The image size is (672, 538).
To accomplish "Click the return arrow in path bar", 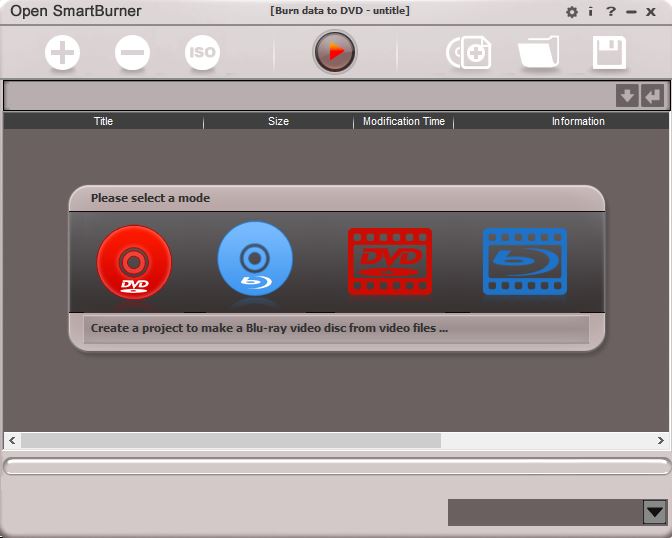I will coord(652,96).
